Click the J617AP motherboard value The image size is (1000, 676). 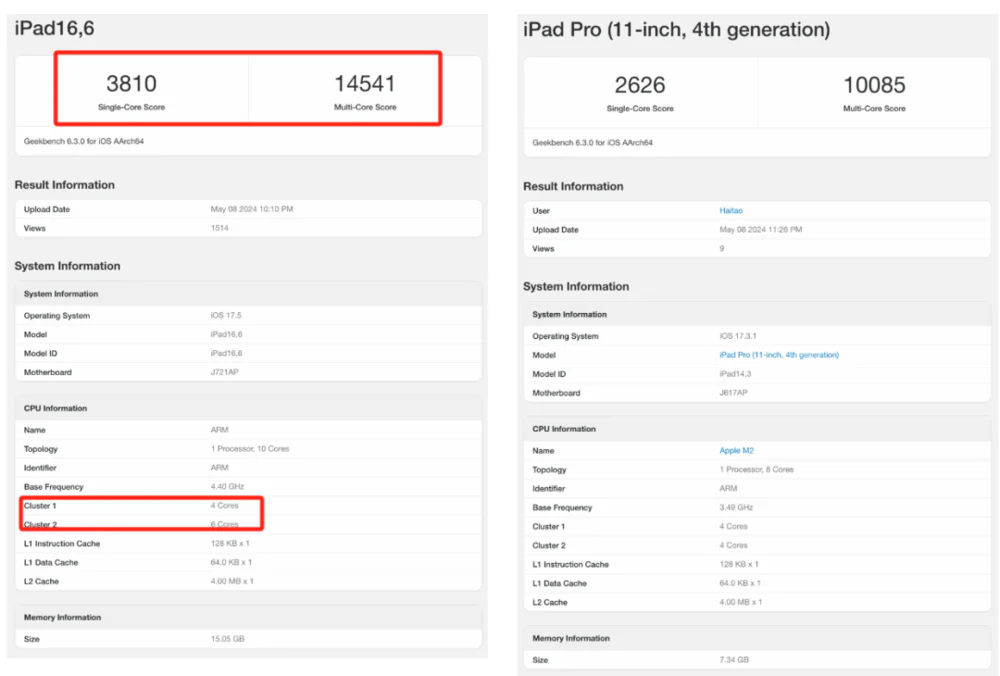(733, 393)
